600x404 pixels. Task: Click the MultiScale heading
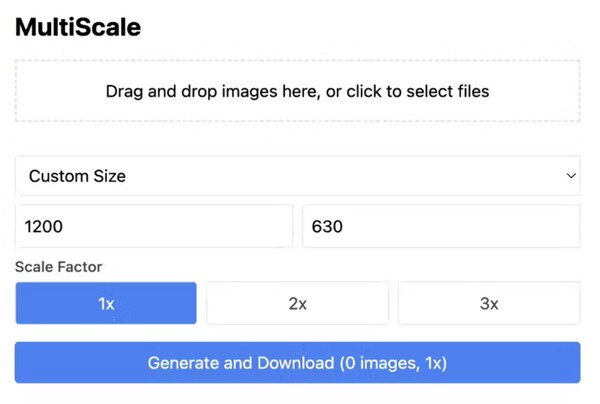point(78,28)
